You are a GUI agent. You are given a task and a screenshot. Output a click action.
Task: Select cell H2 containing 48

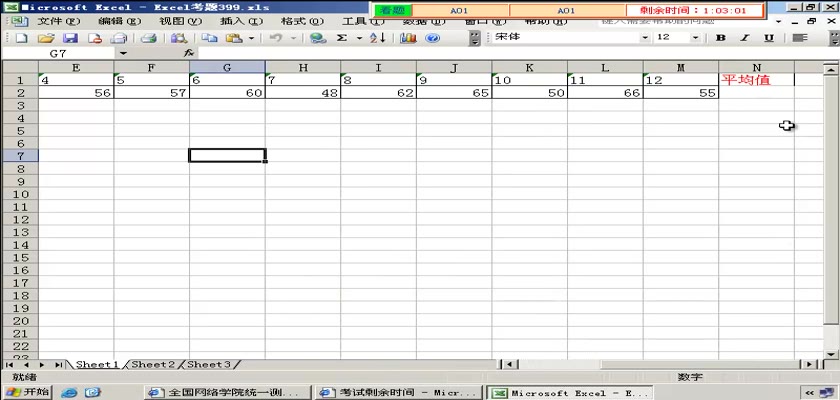point(303,93)
